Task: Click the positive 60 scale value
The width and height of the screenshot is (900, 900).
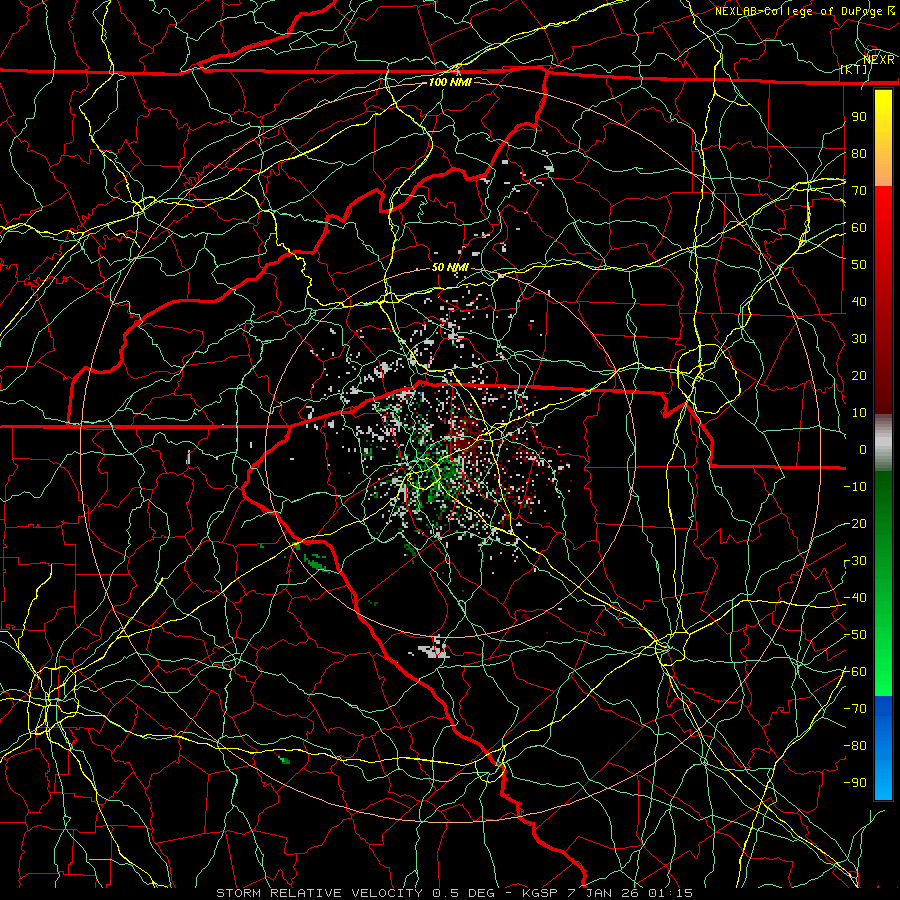Action: 859,227
